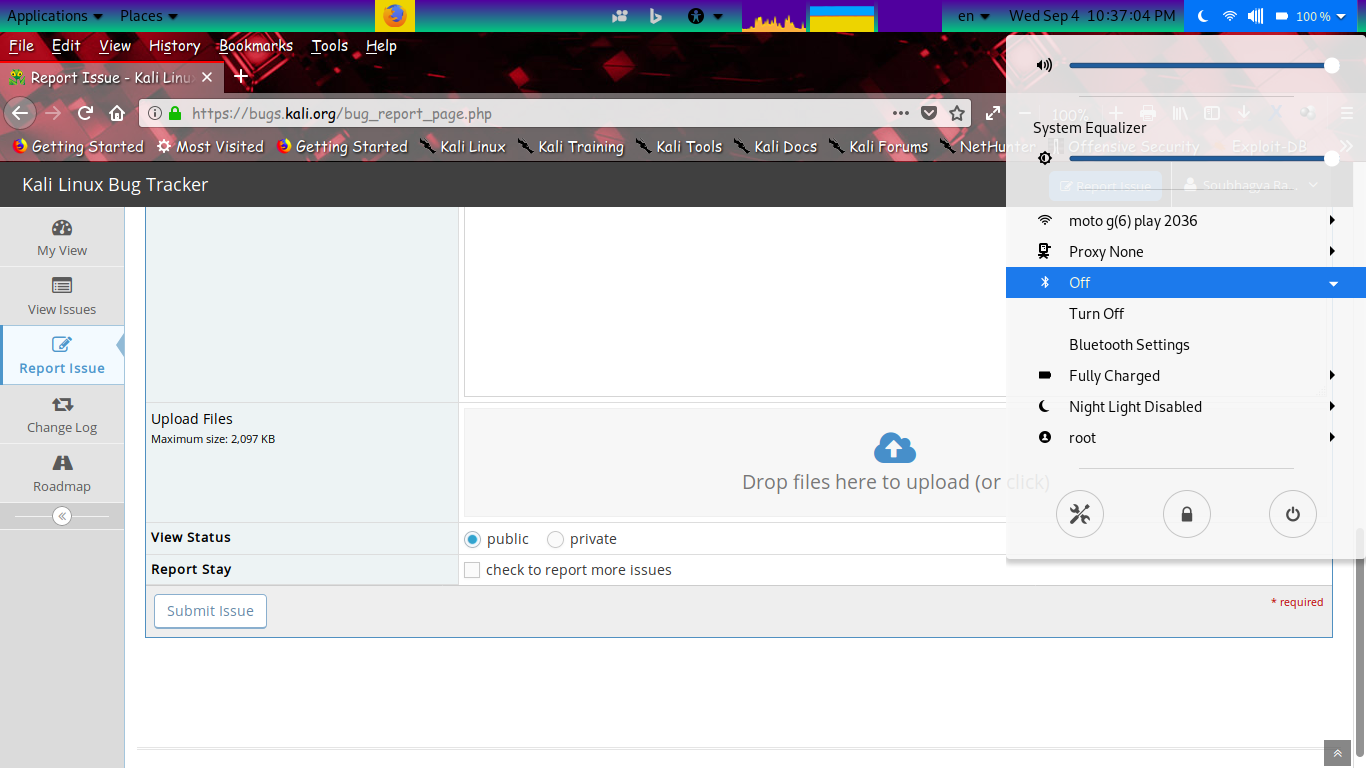Click the Submit Issue button

[x=210, y=611]
